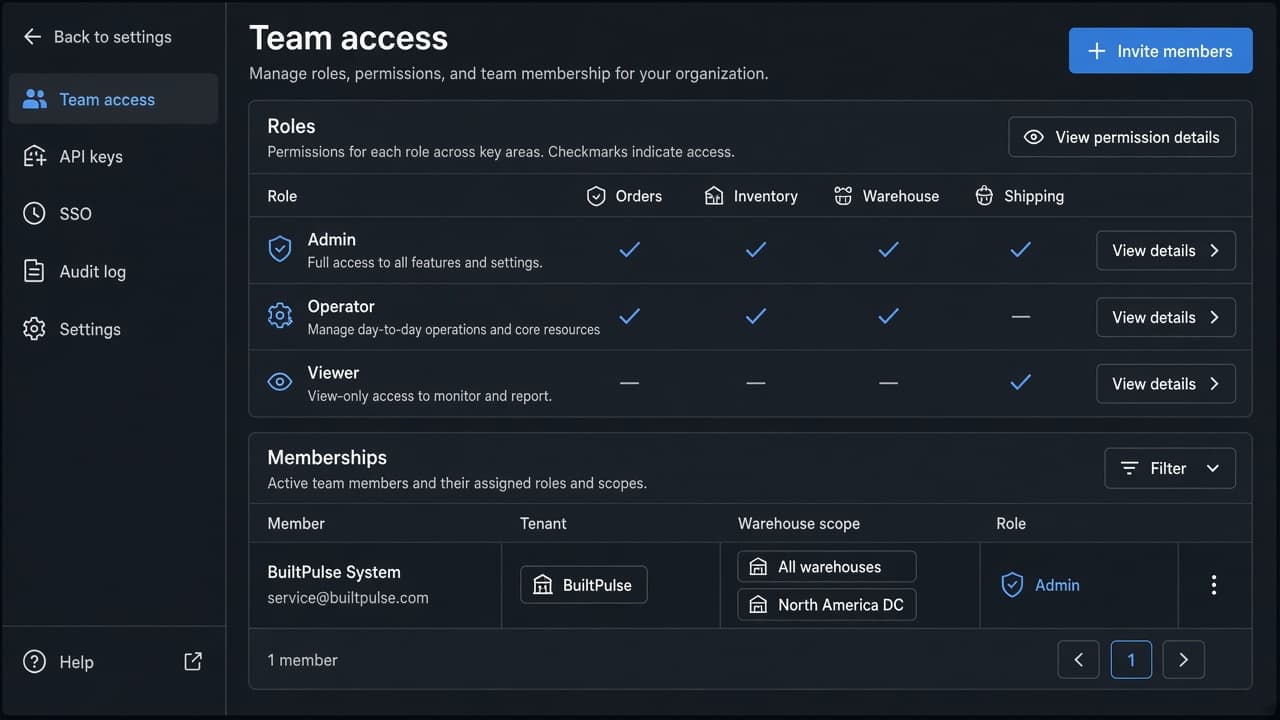This screenshot has width=1280, height=720.
Task: Click the Orders column shield icon
Action: tap(596, 196)
